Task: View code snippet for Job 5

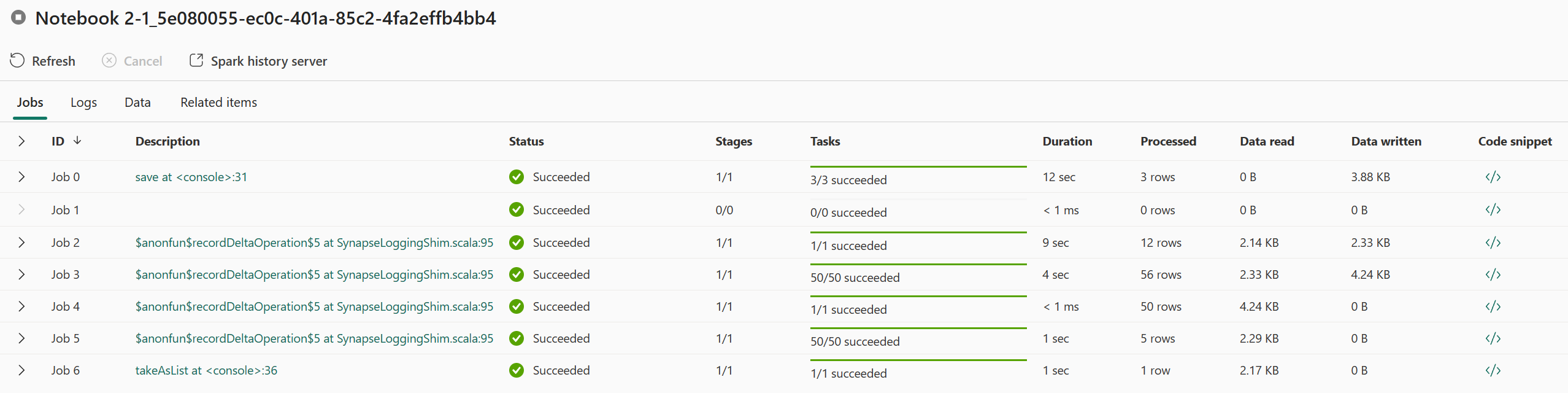Action: pyautogui.click(x=1493, y=338)
